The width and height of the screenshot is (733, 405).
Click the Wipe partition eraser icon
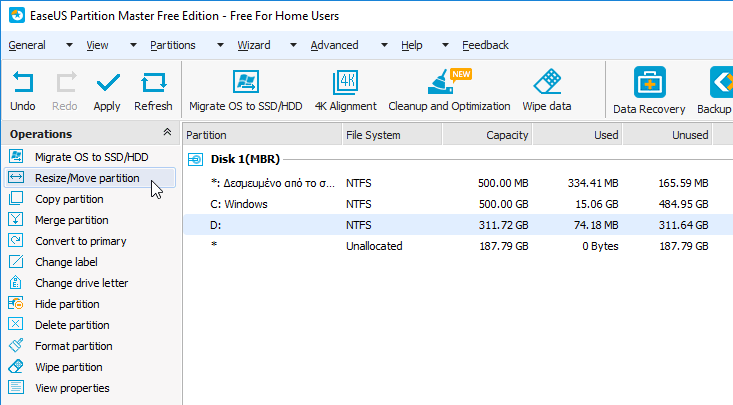(x=16, y=367)
